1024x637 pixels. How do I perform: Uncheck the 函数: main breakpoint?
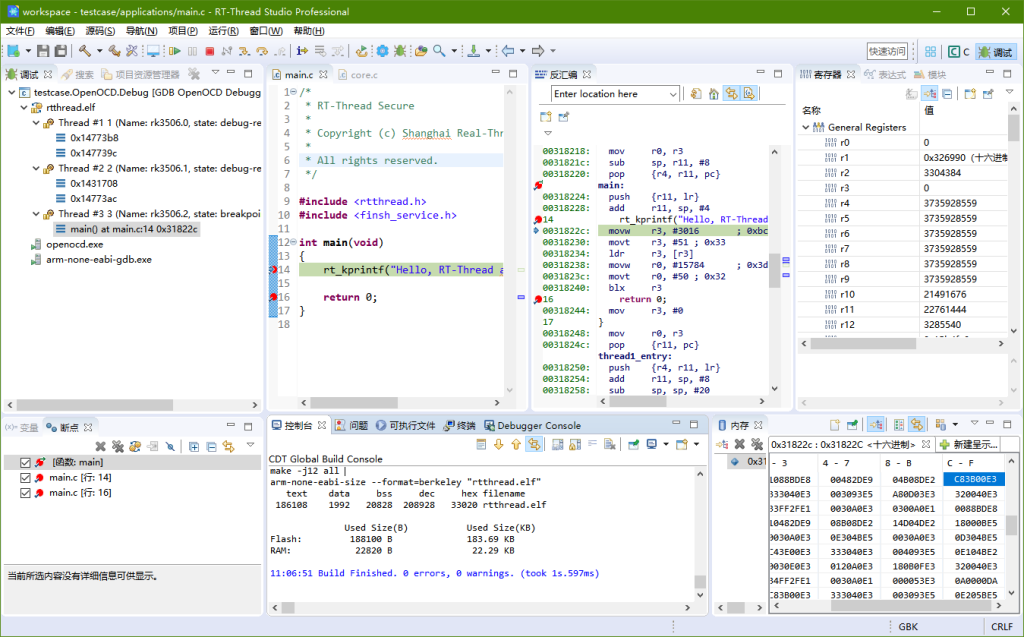pos(25,463)
